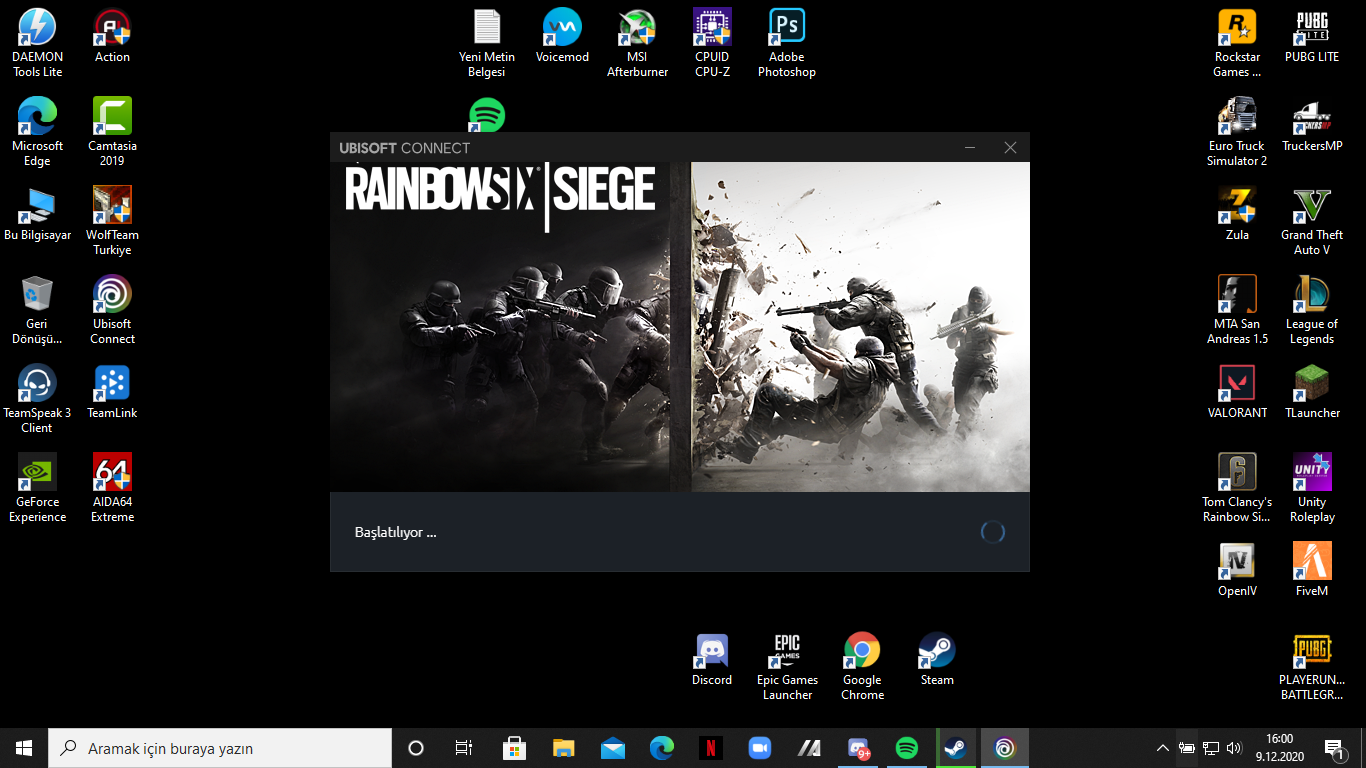Click the TeamLink desktop icon

pyautogui.click(x=112, y=391)
